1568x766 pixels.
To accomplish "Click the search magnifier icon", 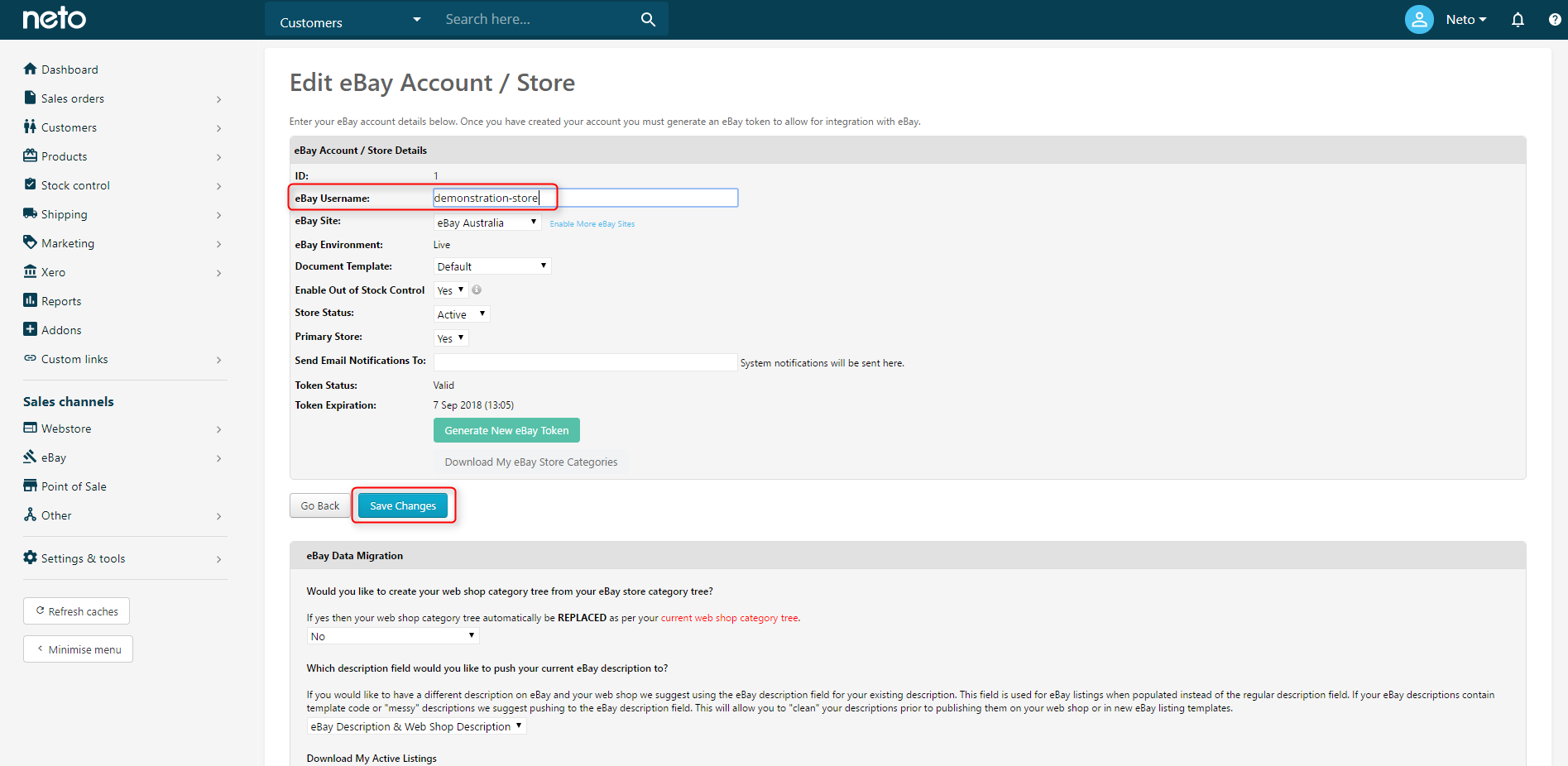I will (x=648, y=19).
